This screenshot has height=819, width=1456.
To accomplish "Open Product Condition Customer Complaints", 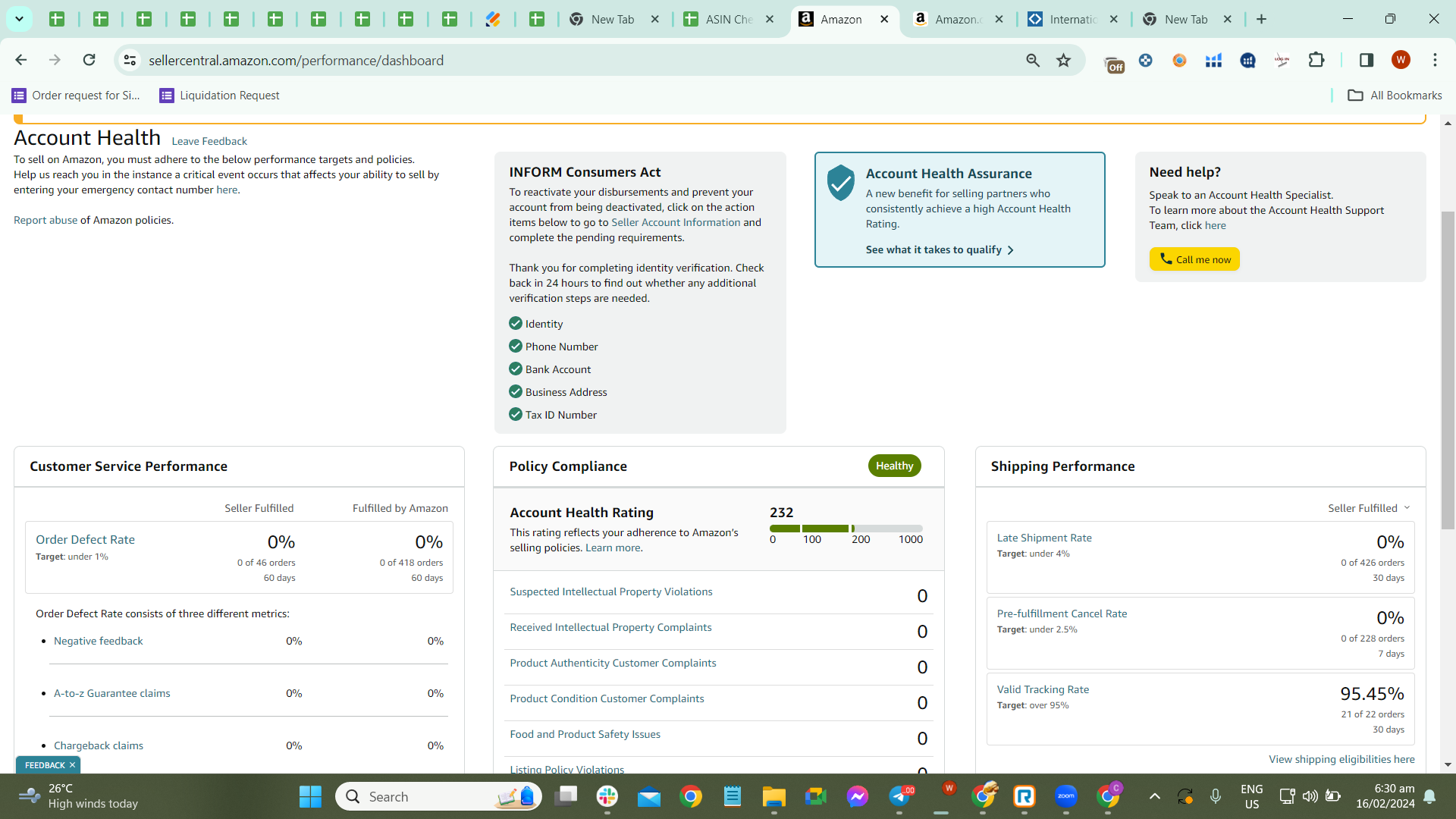I will [607, 699].
